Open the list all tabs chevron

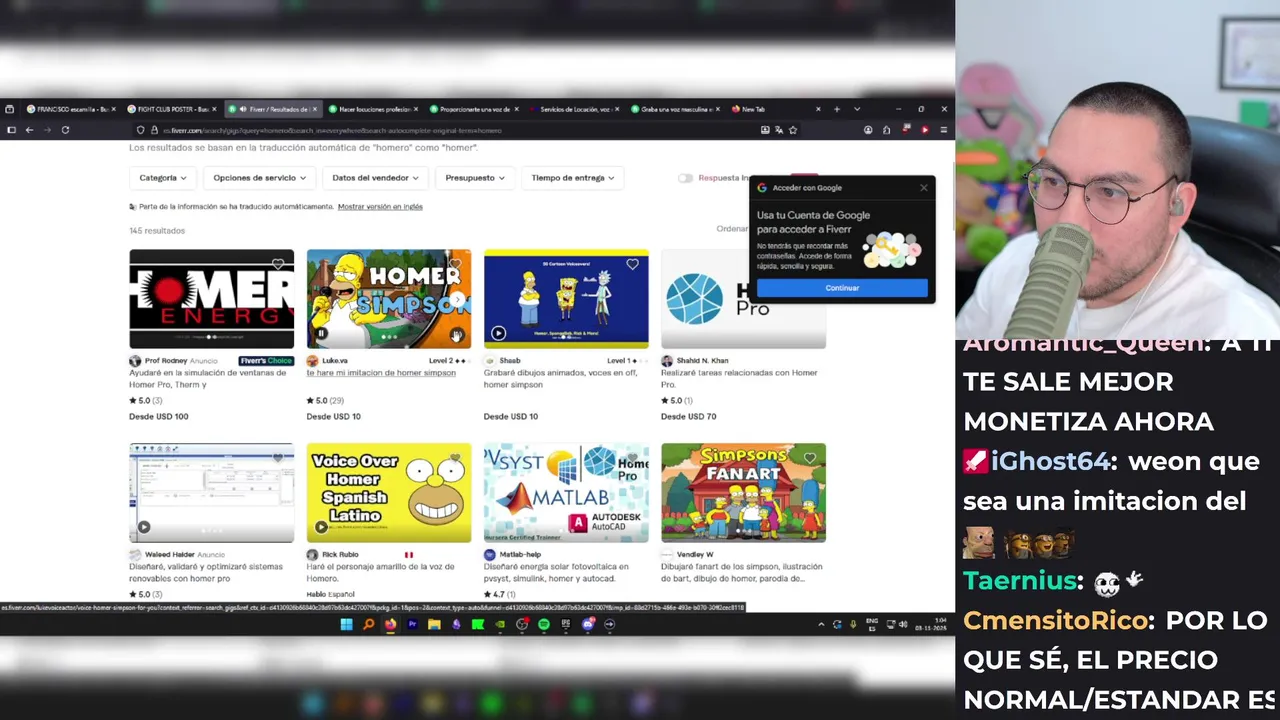[857, 109]
